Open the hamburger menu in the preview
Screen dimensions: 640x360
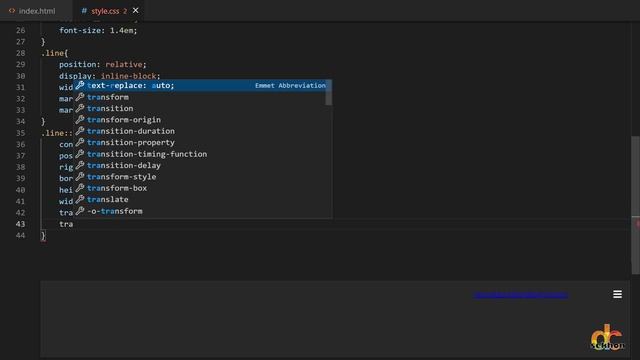(x=618, y=294)
